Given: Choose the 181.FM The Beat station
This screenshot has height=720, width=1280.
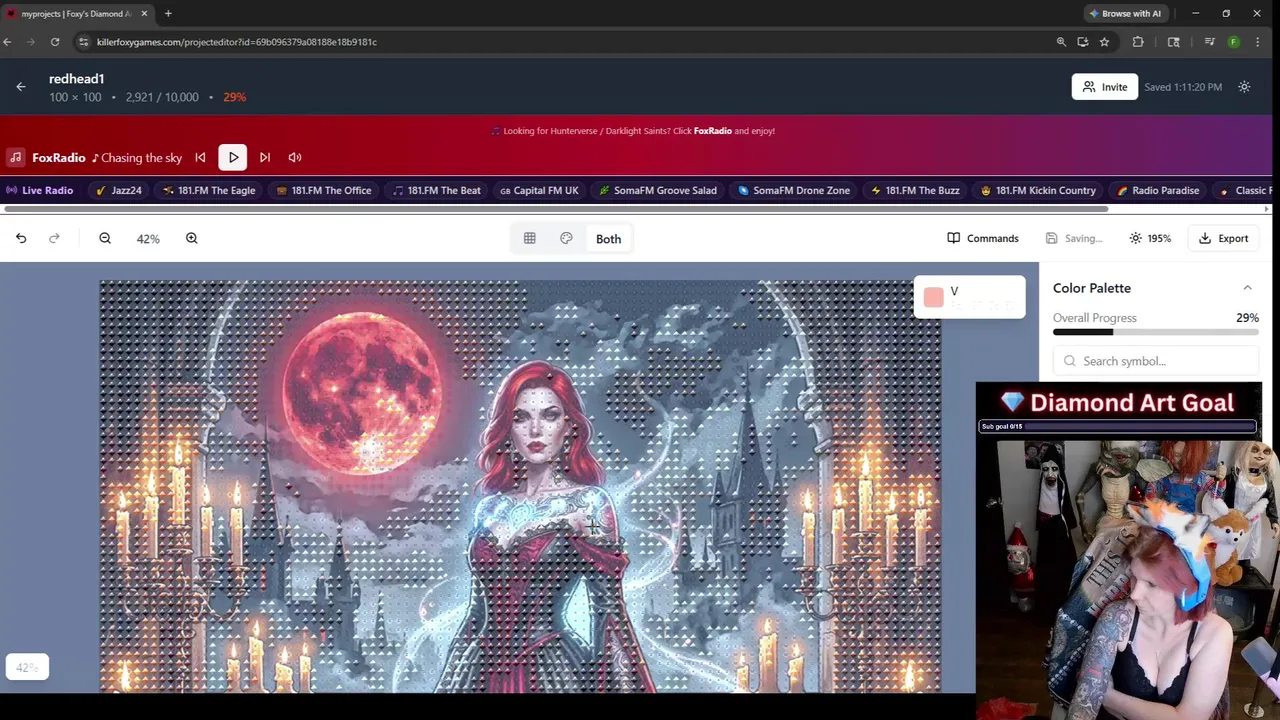Looking at the screenshot, I should click(x=436, y=190).
